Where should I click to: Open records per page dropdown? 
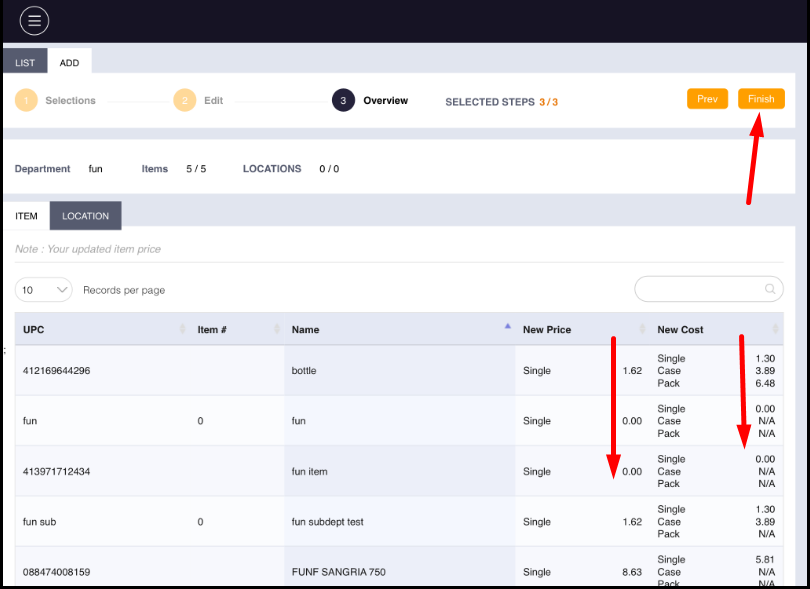(44, 290)
